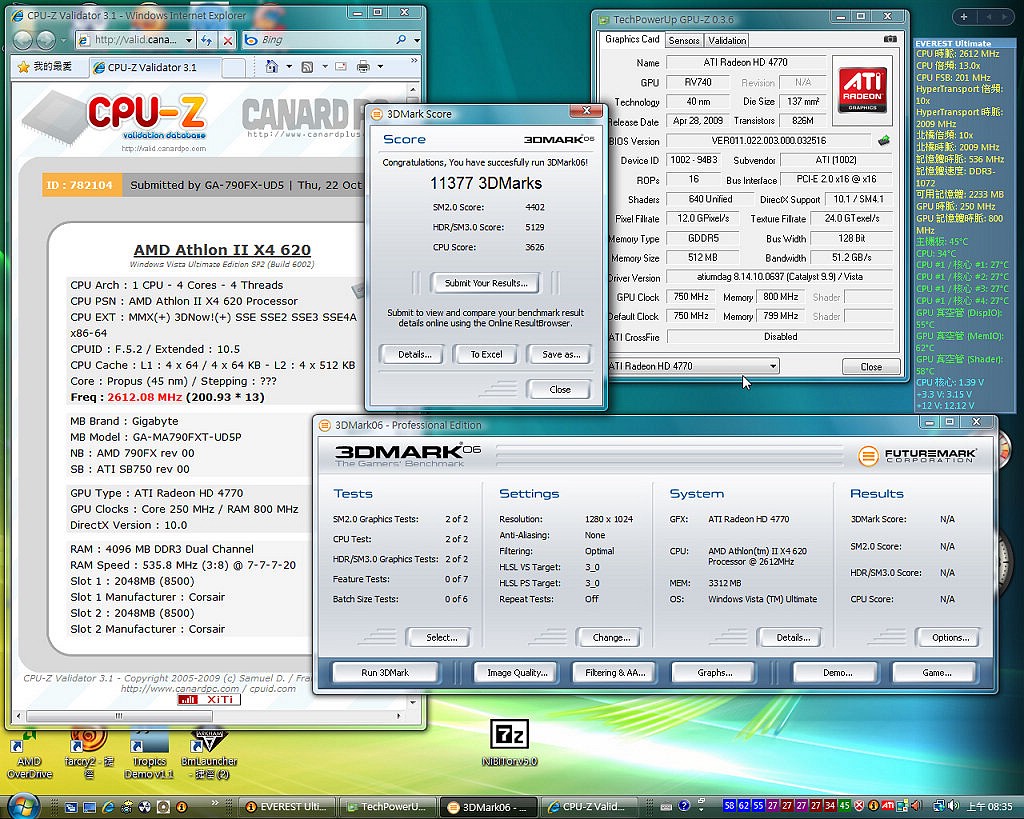Select the CPU-Z Validator 3.1 browser tab

coord(155,67)
